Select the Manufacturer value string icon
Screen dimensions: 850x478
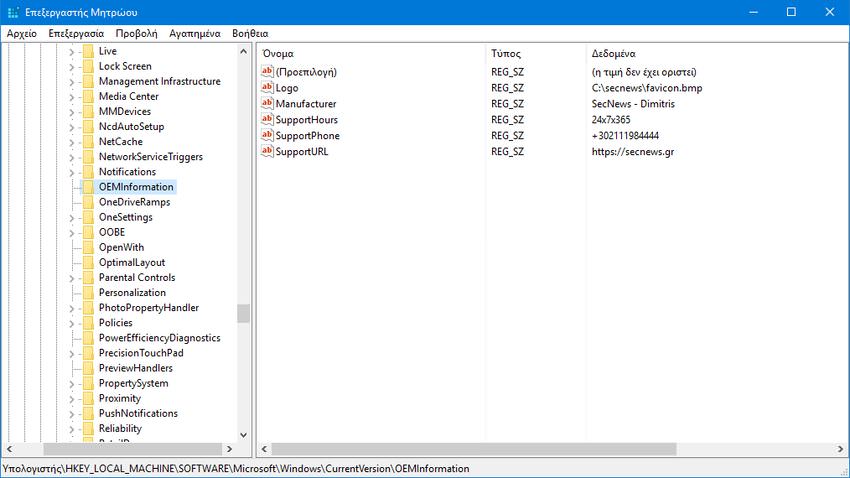(x=267, y=104)
